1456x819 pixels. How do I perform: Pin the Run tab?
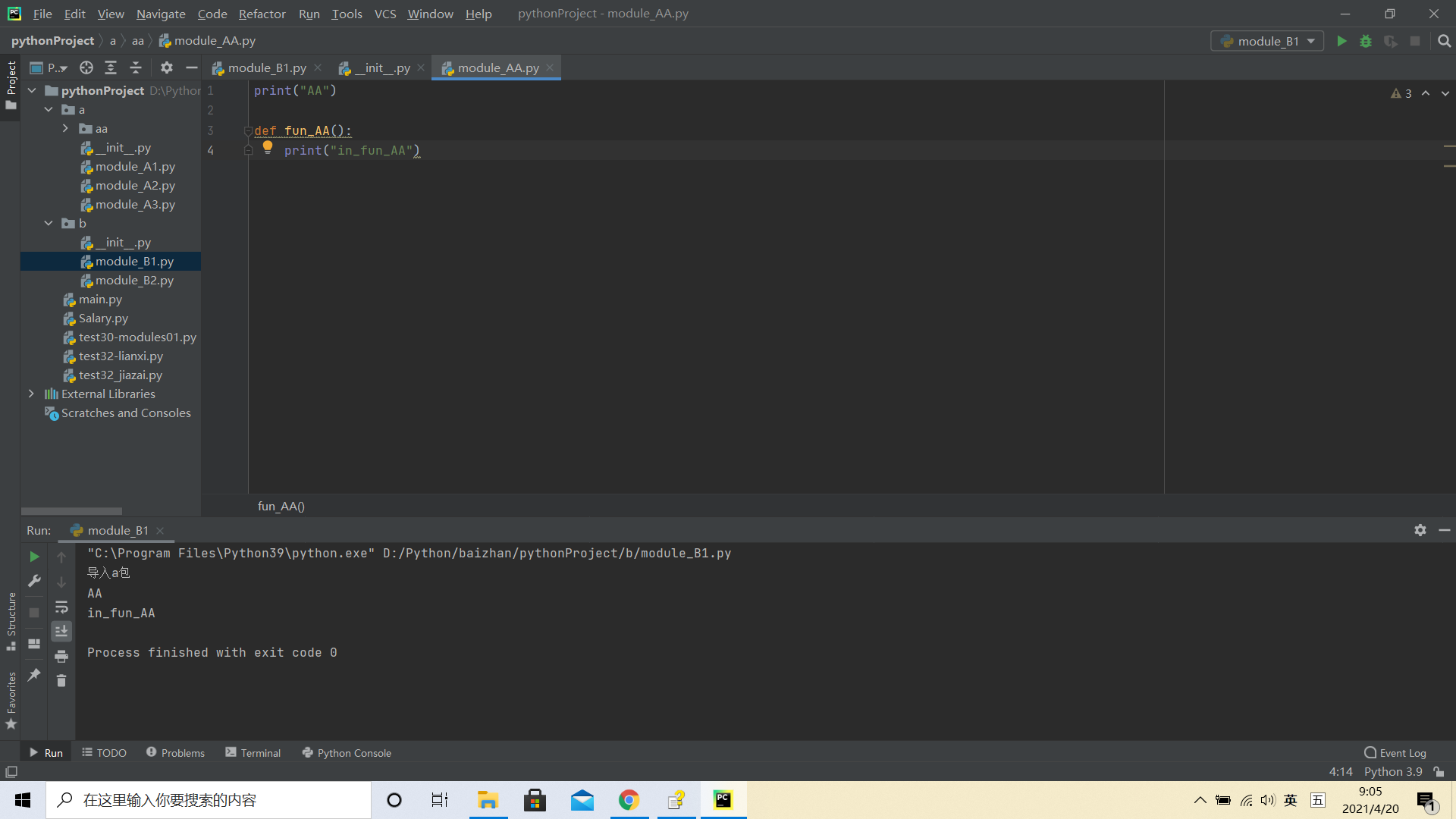(34, 674)
